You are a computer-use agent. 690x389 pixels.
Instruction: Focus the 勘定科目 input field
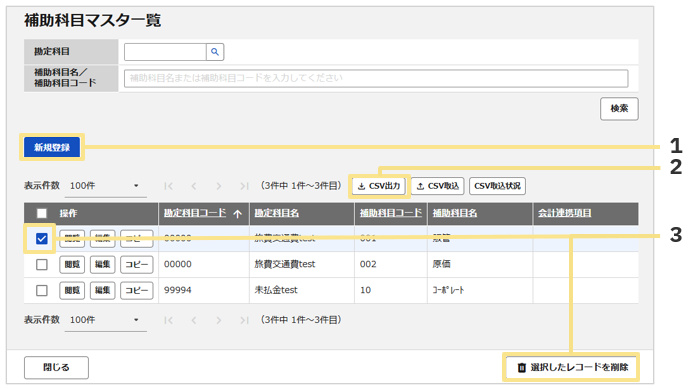(x=165, y=52)
